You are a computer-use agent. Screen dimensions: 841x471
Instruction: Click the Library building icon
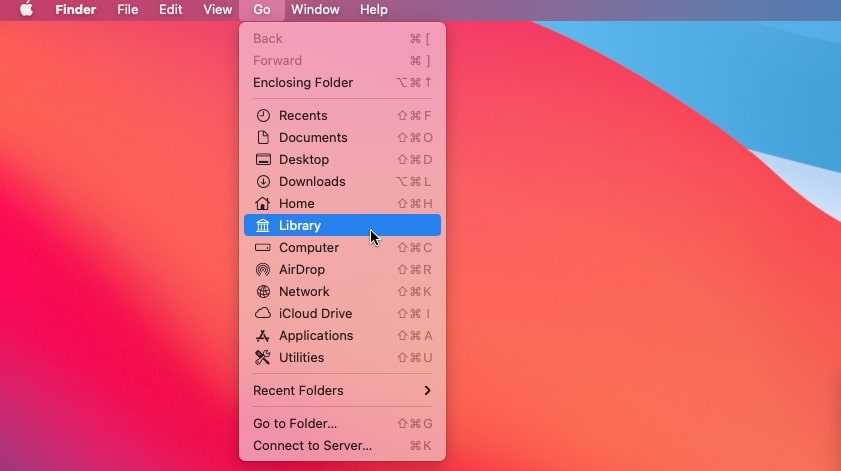(x=263, y=225)
